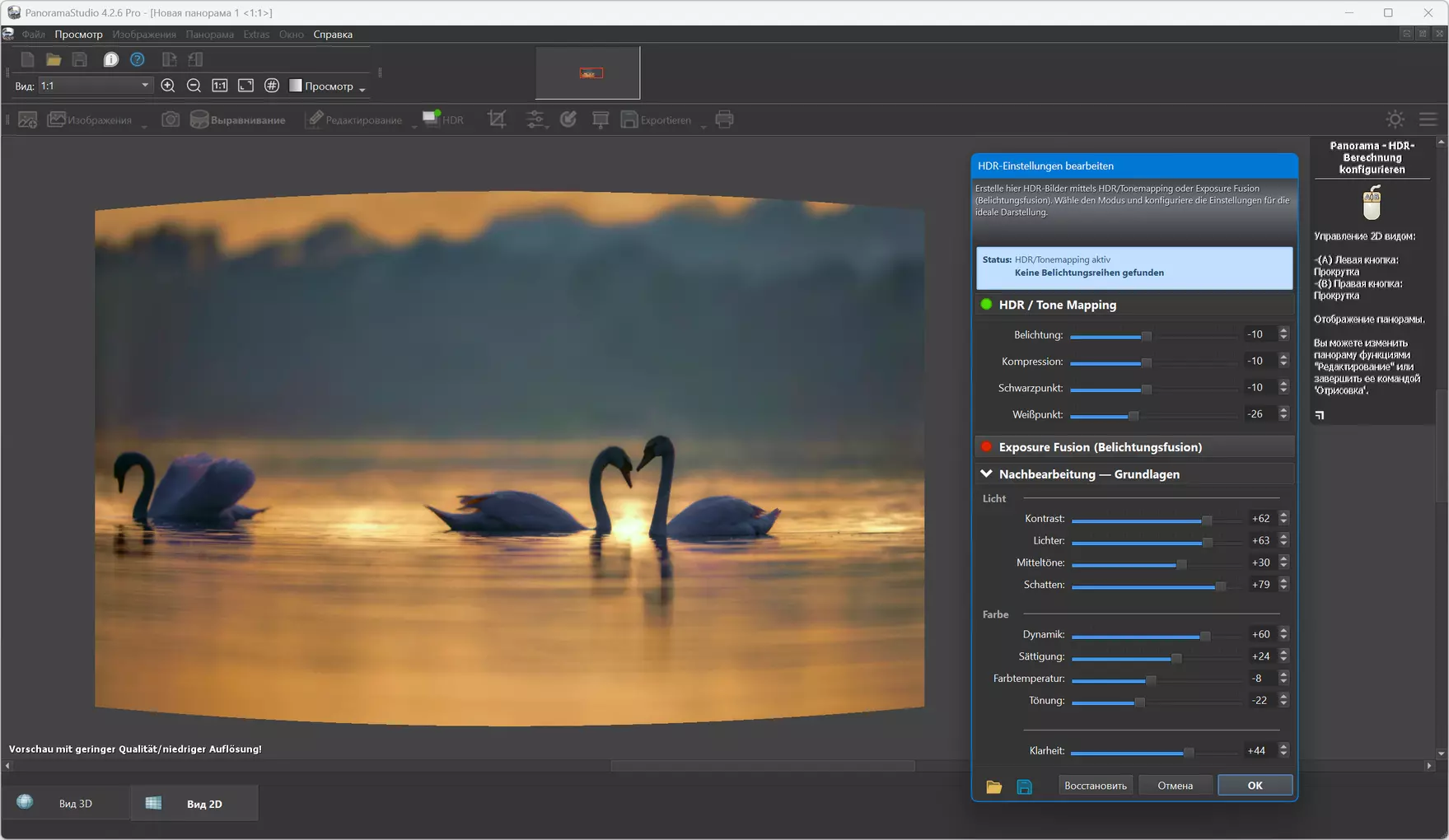Save the project with the top toolbar floppy icon
The width and height of the screenshot is (1449, 840).
tap(80, 59)
